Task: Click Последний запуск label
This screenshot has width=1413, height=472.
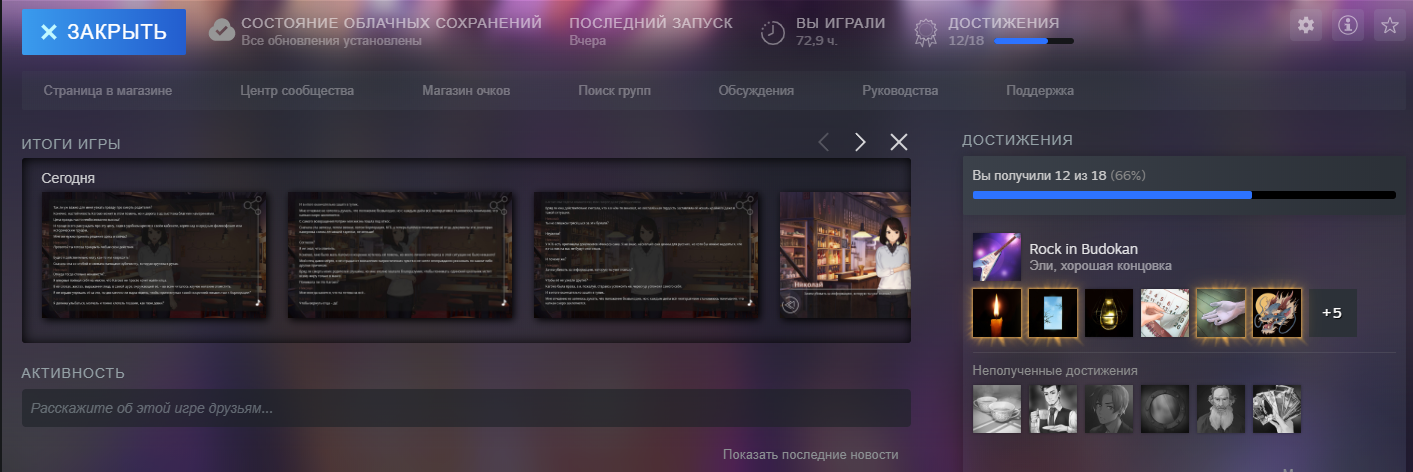Action: [x=651, y=23]
